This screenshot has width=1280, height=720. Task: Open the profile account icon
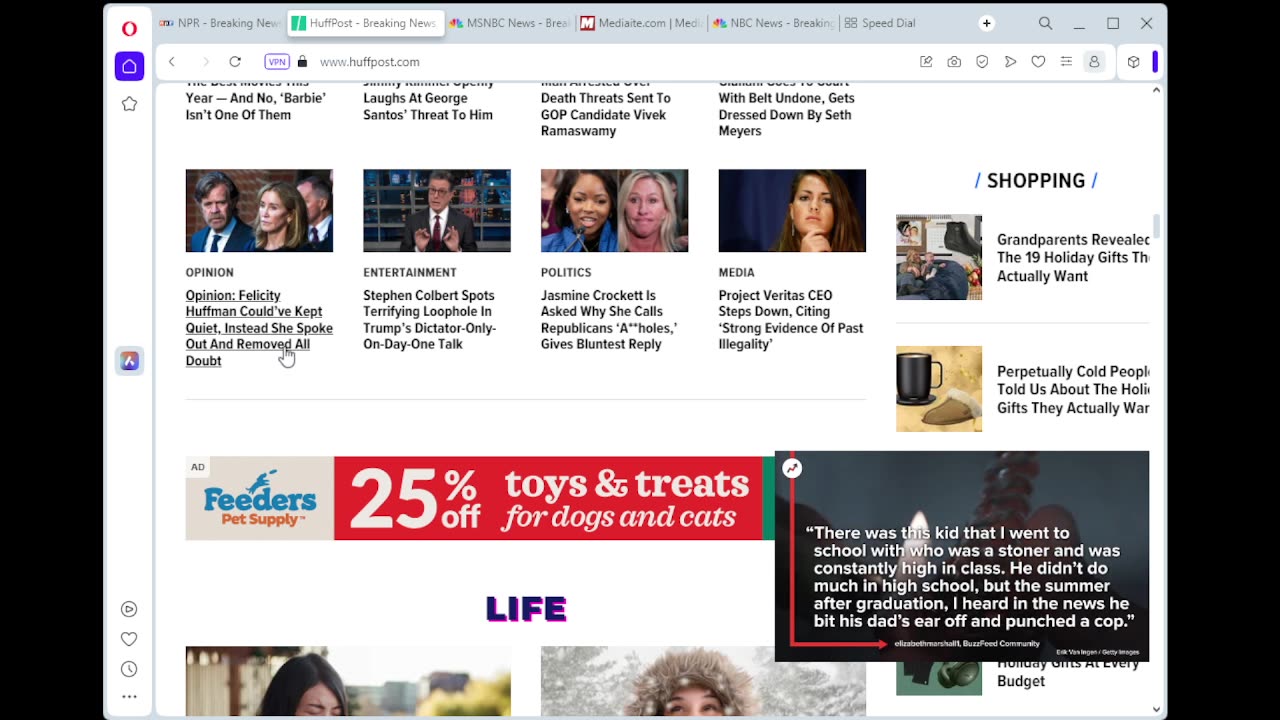coord(1094,62)
